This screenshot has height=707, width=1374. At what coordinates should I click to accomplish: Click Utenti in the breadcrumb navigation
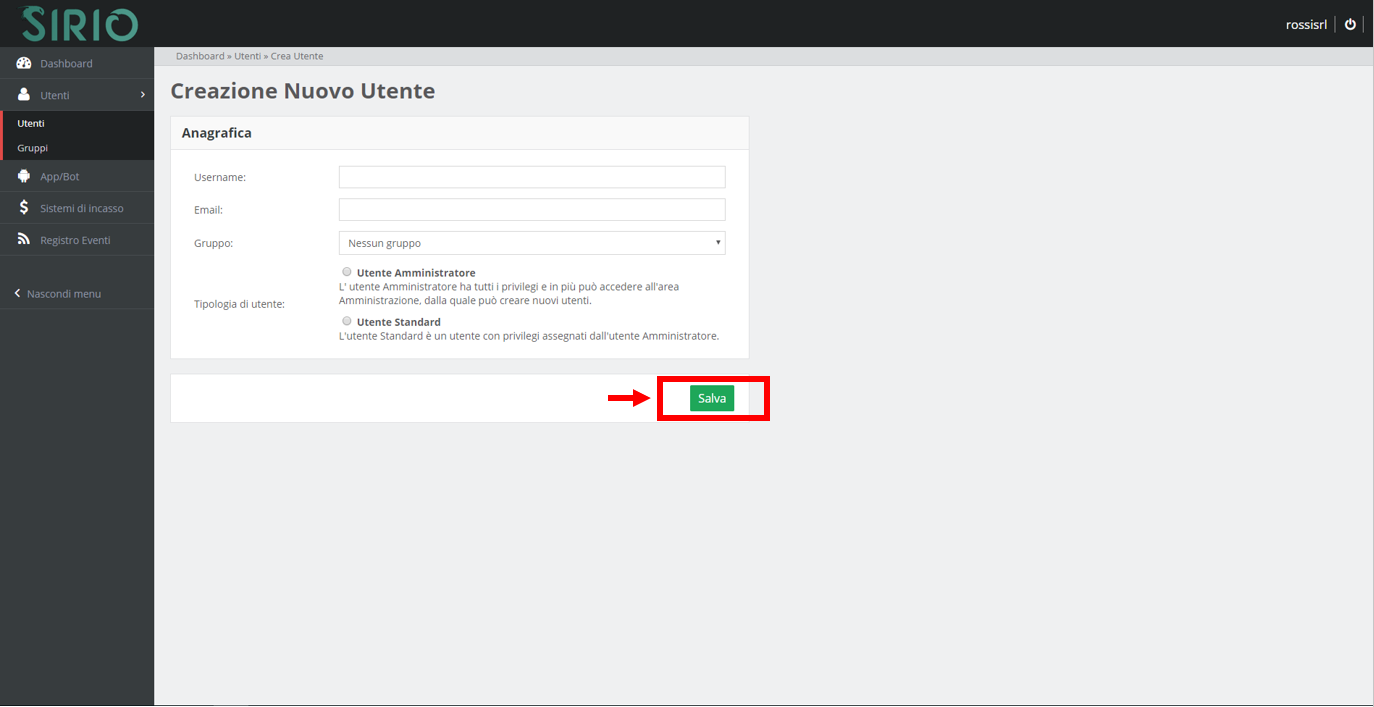(x=247, y=56)
